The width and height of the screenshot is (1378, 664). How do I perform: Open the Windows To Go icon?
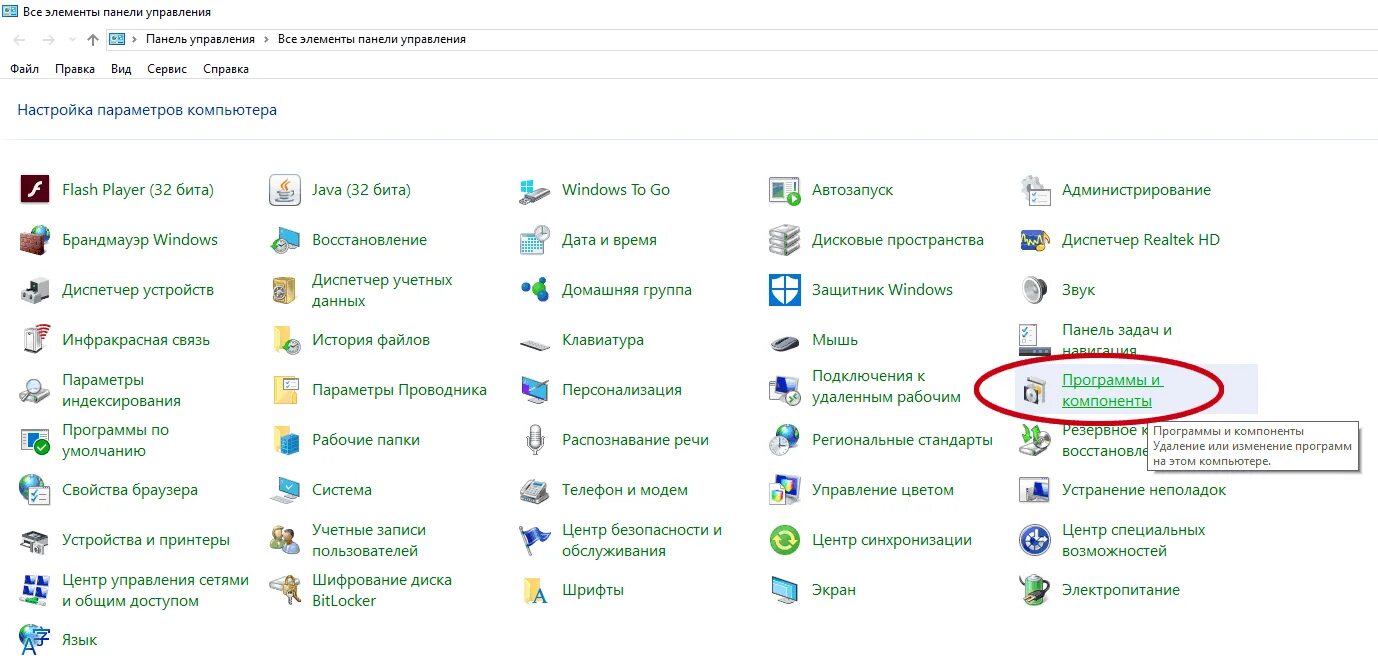tap(535, 191)
